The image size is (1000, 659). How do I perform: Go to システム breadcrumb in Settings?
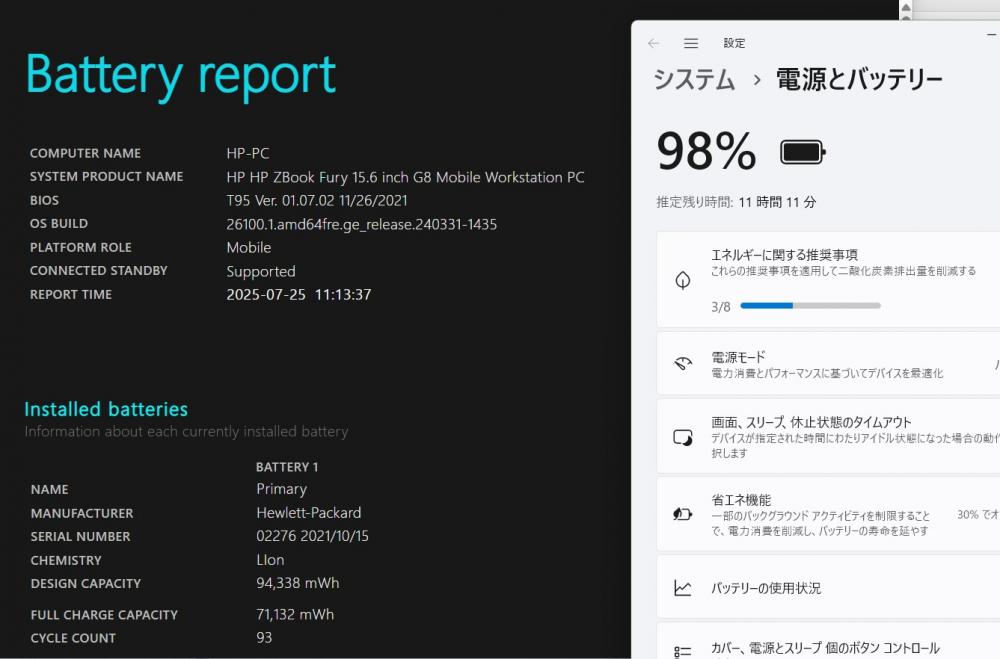[695, 80]
